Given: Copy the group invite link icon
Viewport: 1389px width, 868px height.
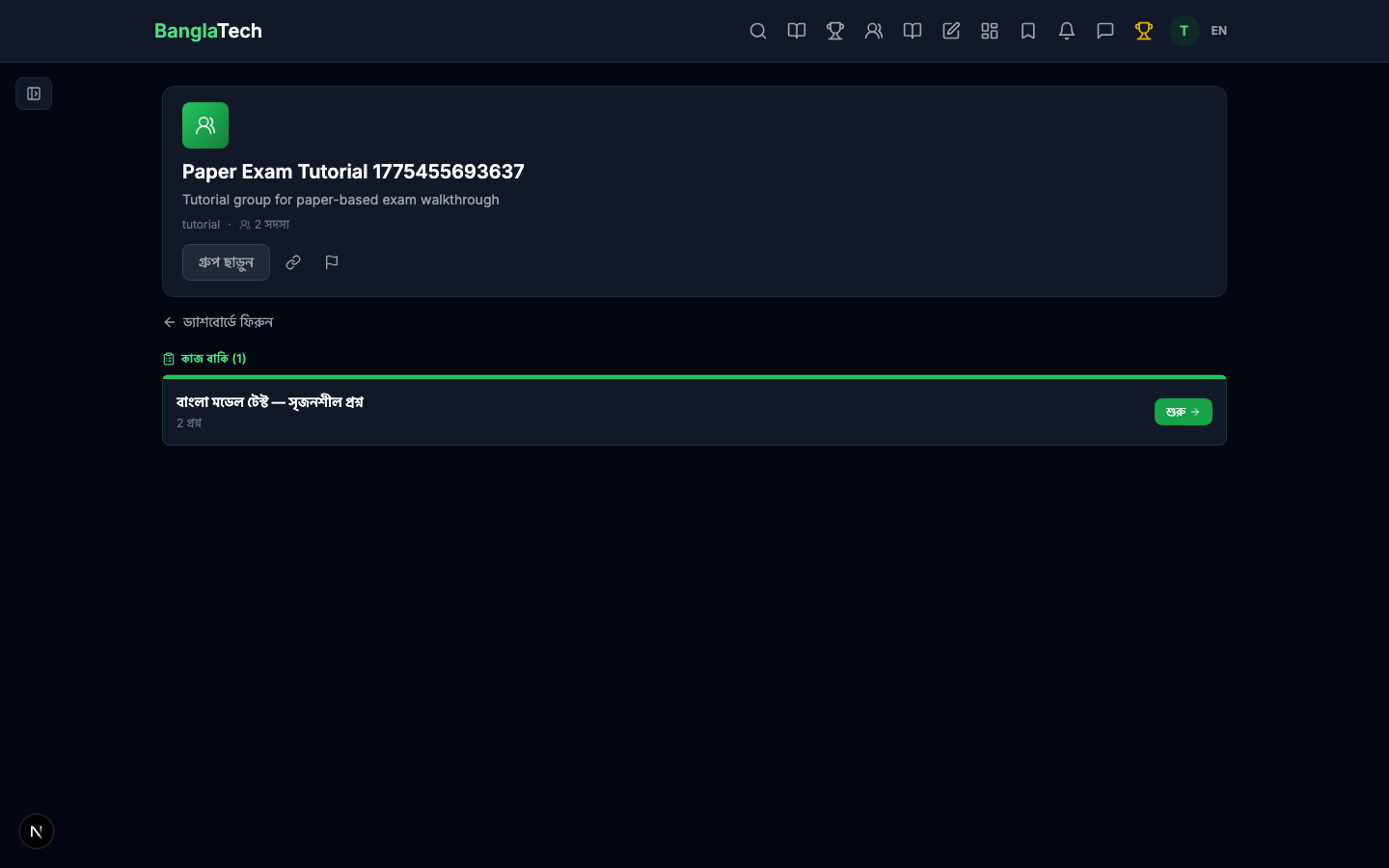Looking at the screenshot, I should [293, 262].
